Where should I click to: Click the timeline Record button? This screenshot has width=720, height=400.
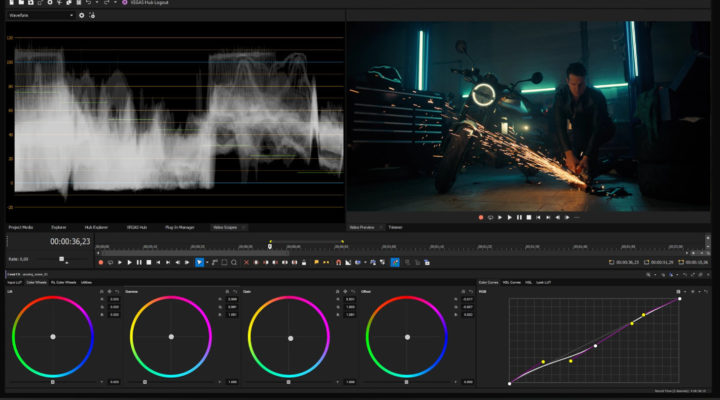click(x=101, y=263)
